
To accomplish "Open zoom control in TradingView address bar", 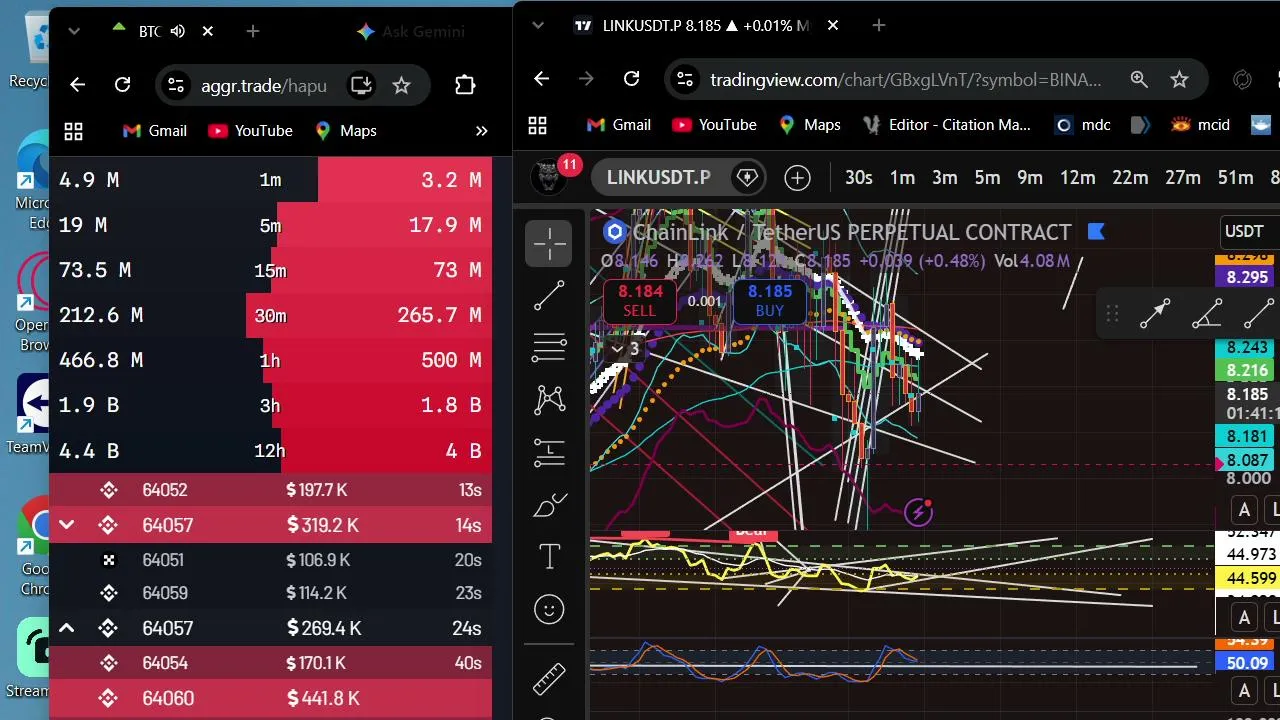I will [x=1139, y=79].
